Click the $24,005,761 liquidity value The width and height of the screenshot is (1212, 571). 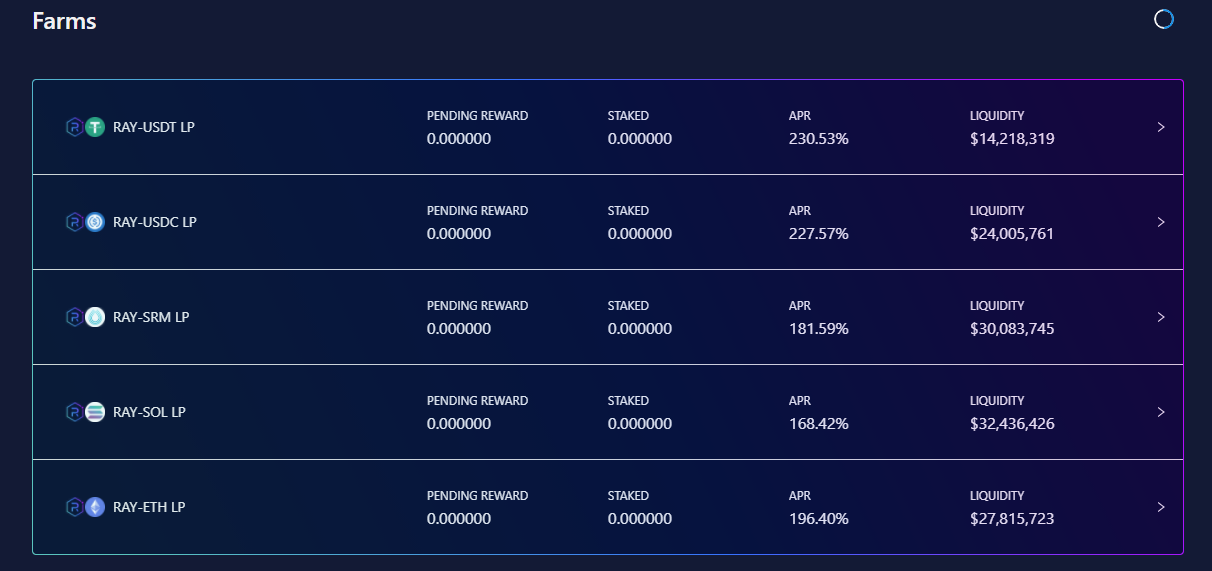[1011, 234]
